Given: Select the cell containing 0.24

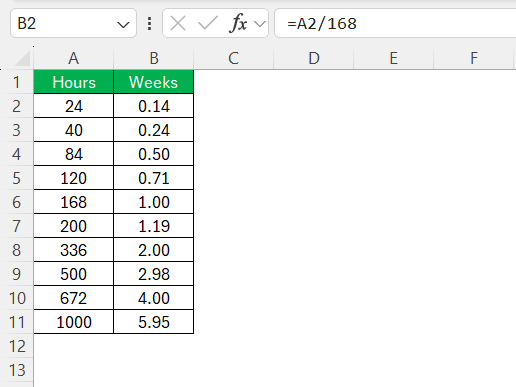Looking at the screenshot, I should 154,130.
